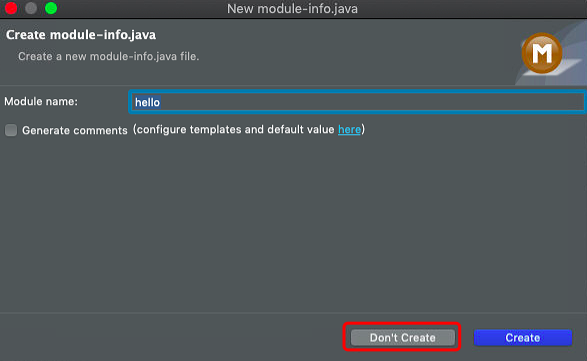
Task: Select the 'Create module-info.java' heading
Action: pos(81,35)
